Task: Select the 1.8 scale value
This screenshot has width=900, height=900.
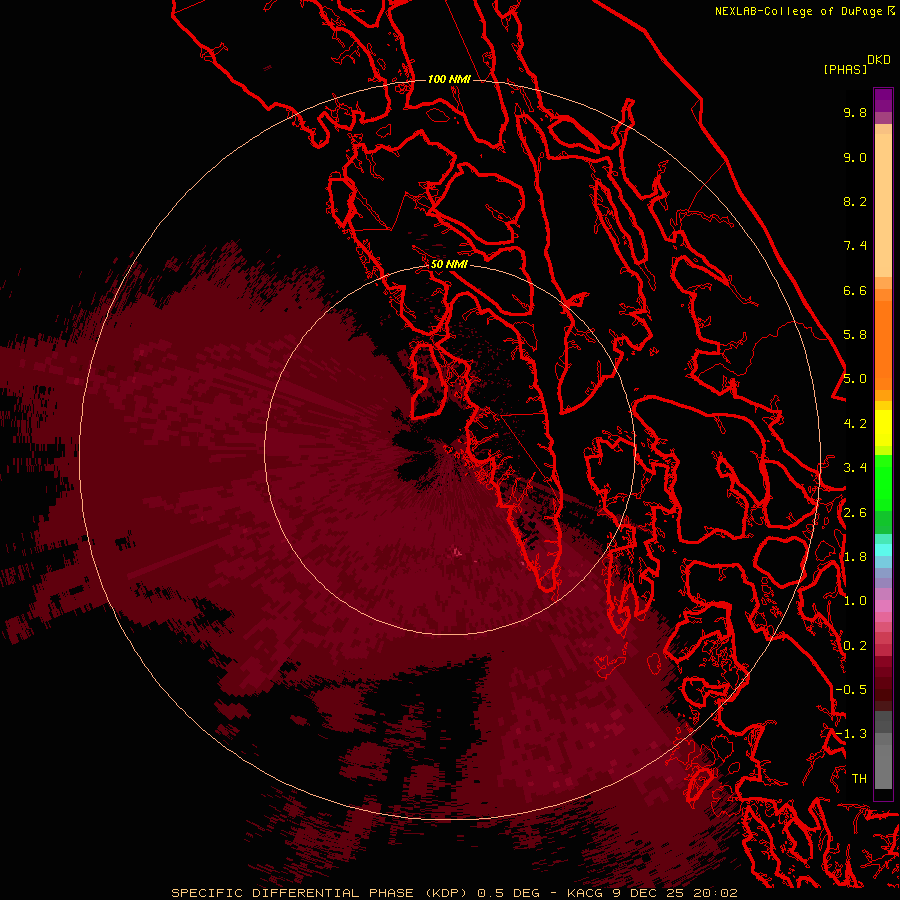Action: (855, 557)
